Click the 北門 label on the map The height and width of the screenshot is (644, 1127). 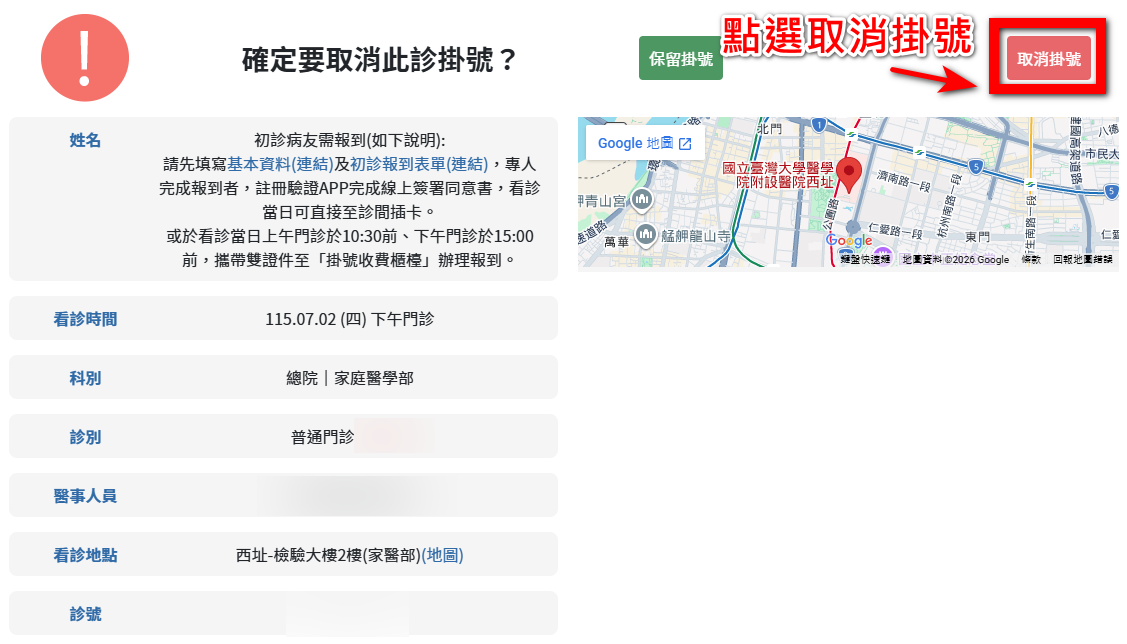point(769,129)
